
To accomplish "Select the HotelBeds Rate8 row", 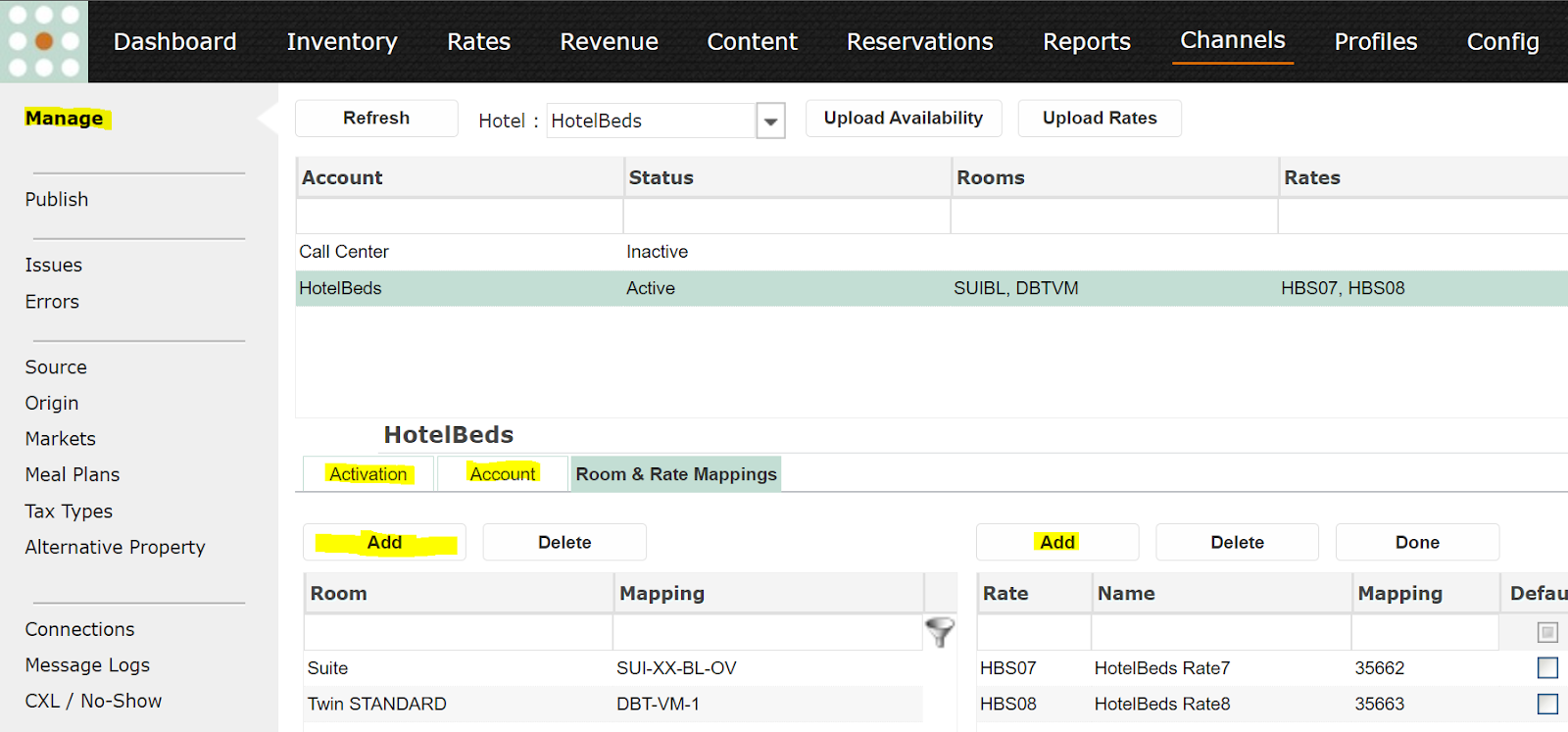I will 1272,704.
